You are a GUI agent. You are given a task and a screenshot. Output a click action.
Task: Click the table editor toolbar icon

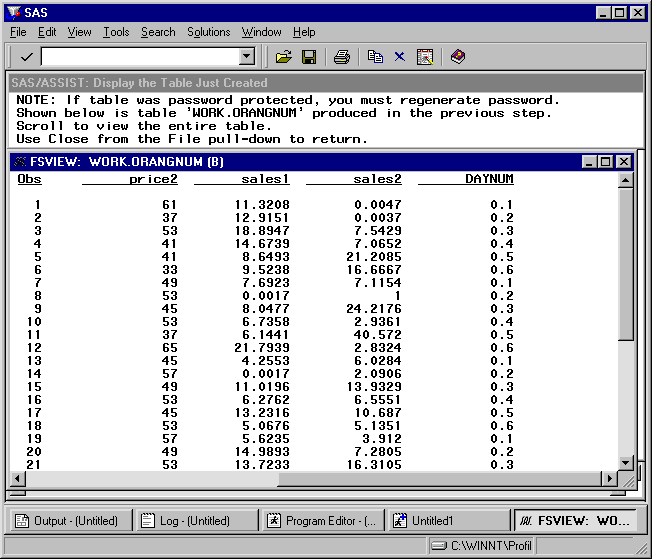[x=425, y=57]
